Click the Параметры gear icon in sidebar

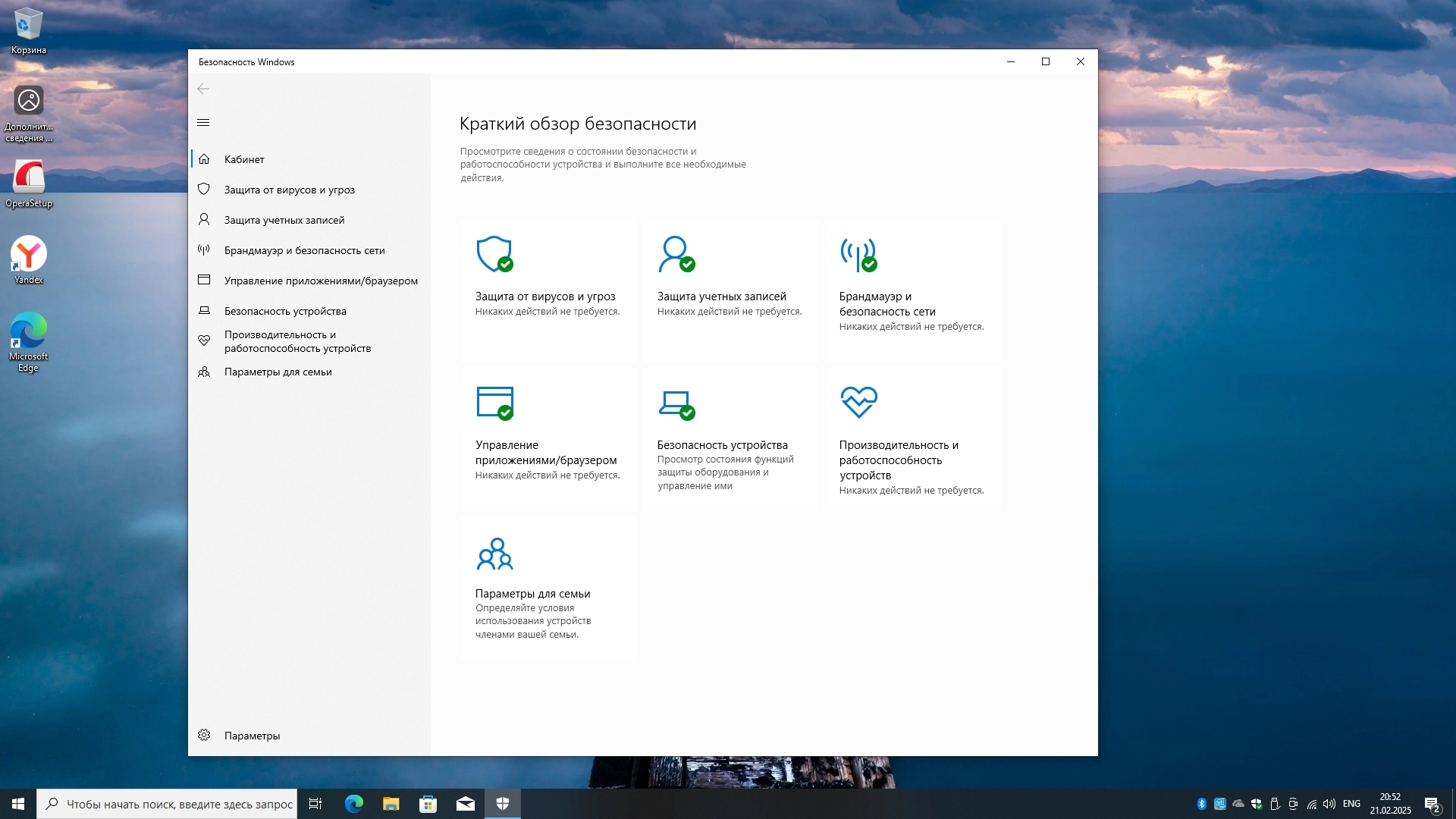pos(204,735)
